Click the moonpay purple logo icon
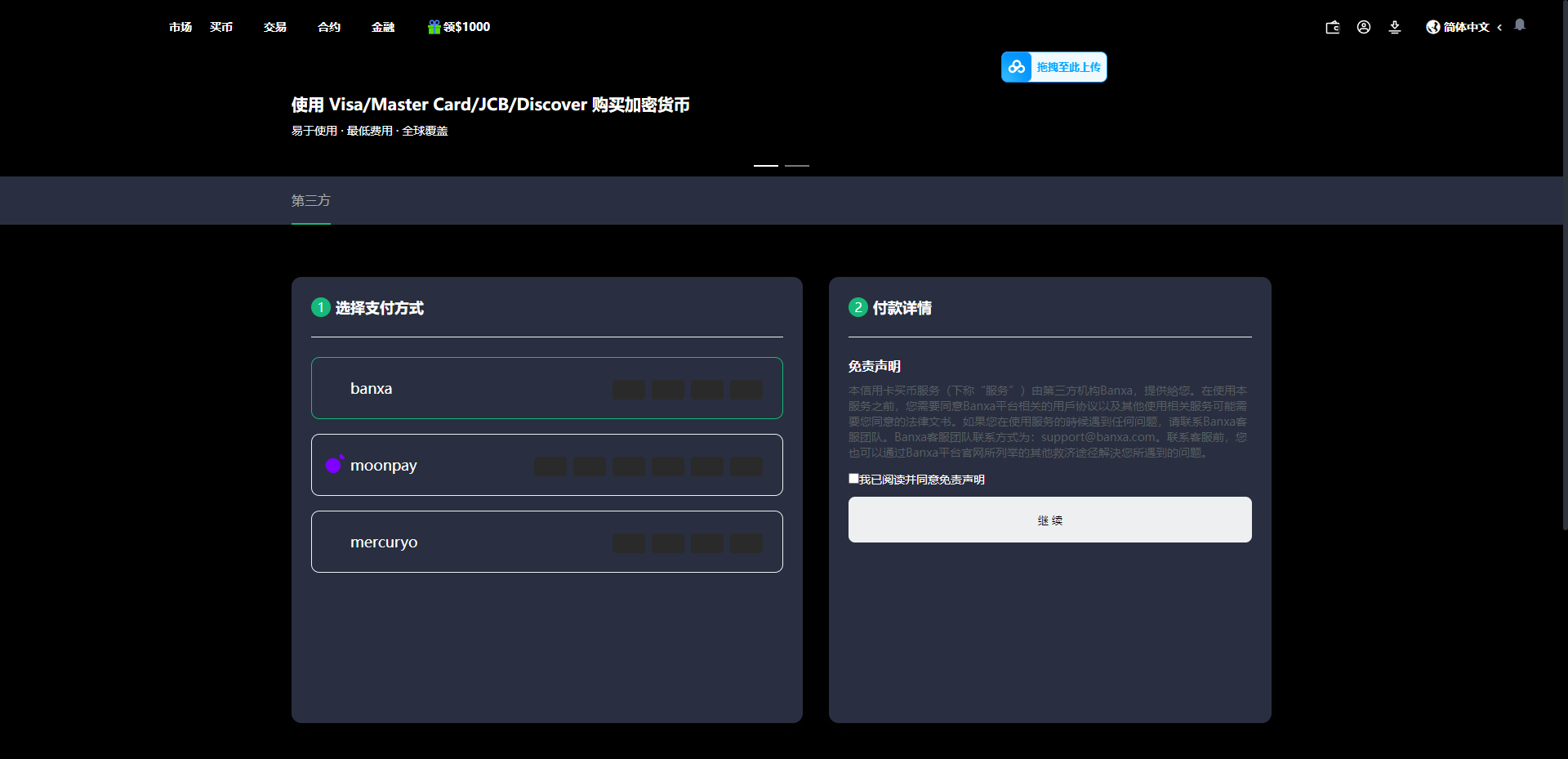This screenshot has width=1568, height=759. [333, 464]
